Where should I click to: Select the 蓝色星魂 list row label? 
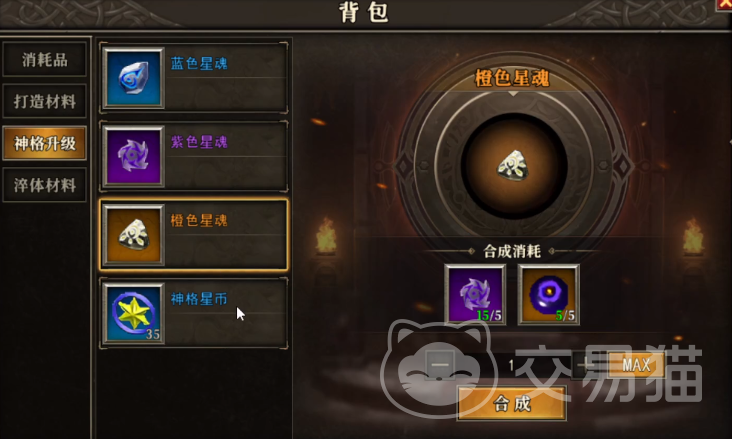coord(199,64)
